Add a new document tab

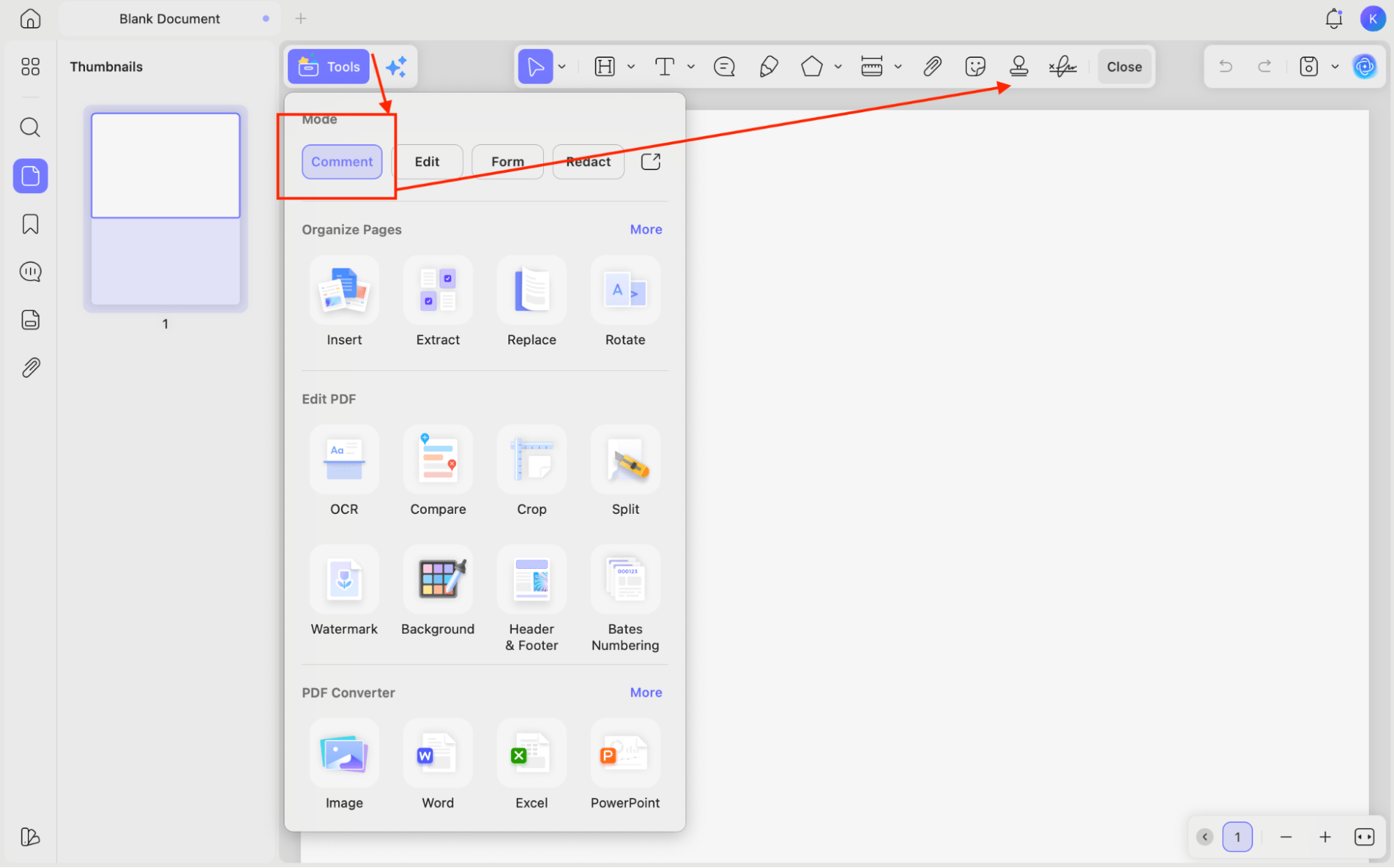(x=301, y=19)
